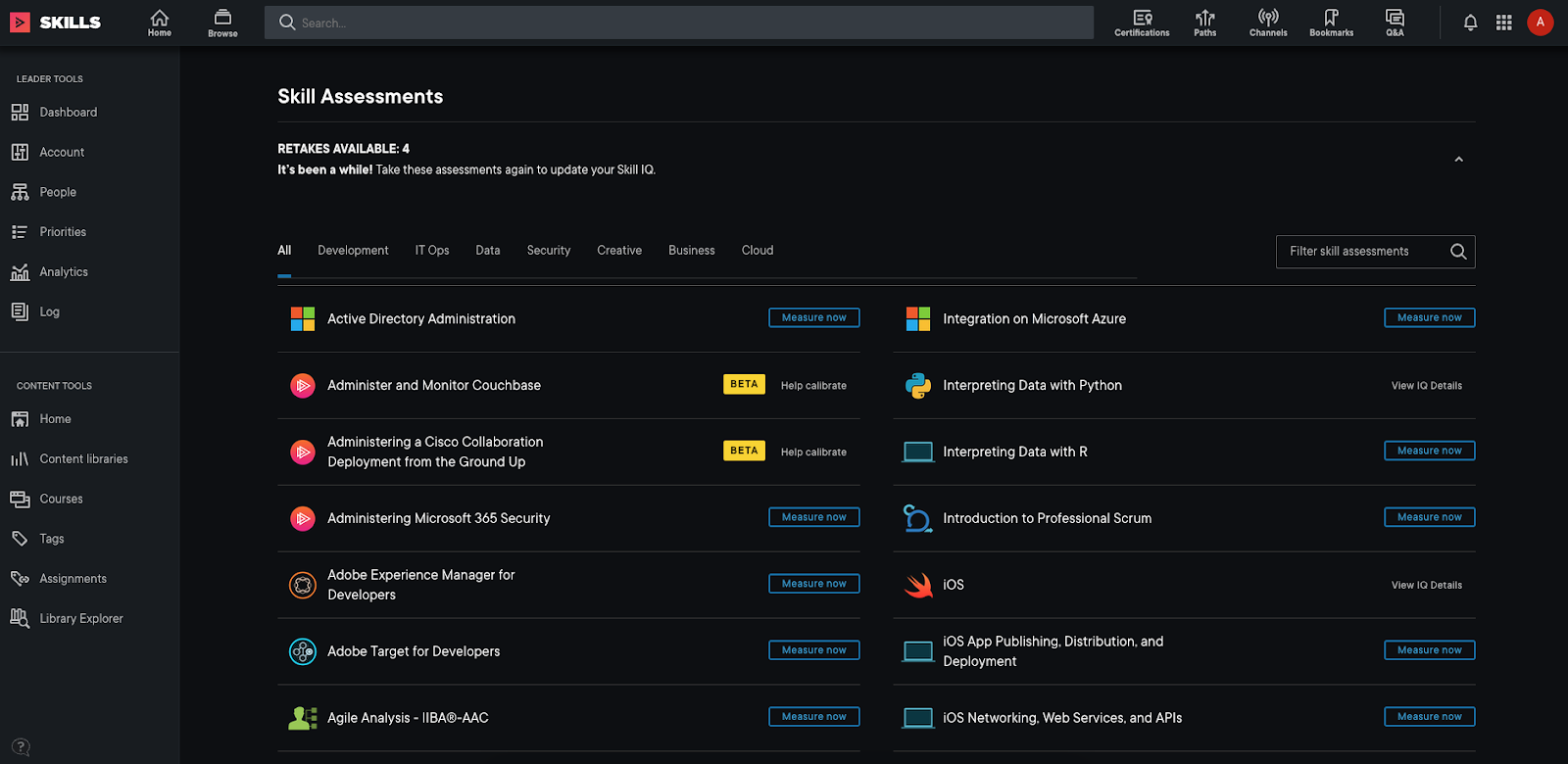This screenshot has height=764, width=1568.
Task: Measure now for iOS Networking, Web Services
Action: tap(1430, 717)
